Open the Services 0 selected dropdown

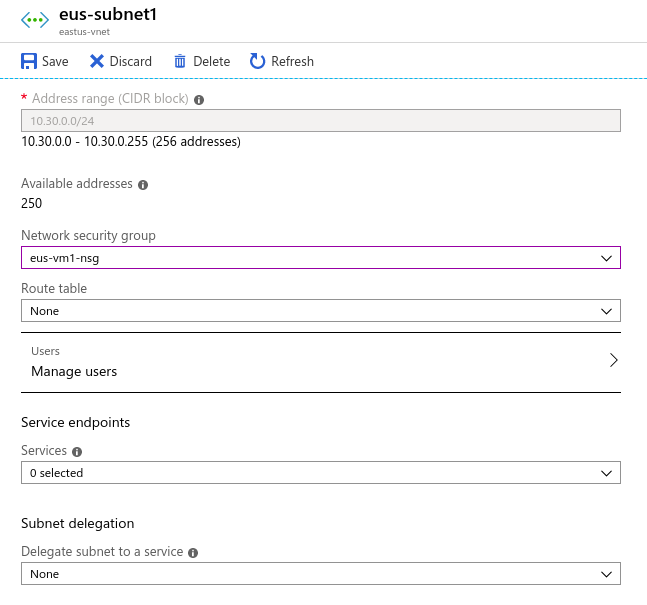pos(321,473)
